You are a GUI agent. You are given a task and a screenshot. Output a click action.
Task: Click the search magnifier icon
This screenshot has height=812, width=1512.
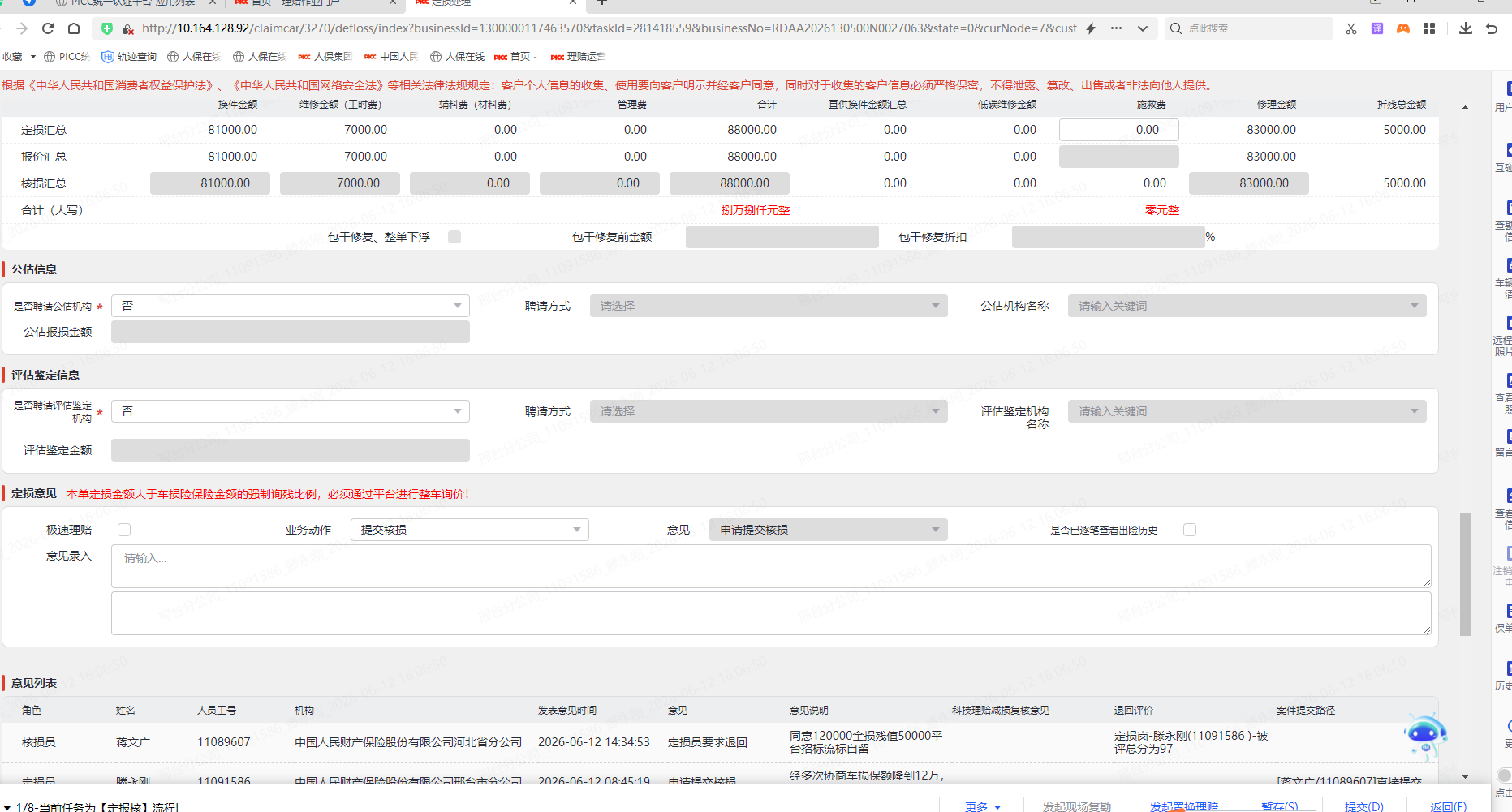tap(1176, 28)
